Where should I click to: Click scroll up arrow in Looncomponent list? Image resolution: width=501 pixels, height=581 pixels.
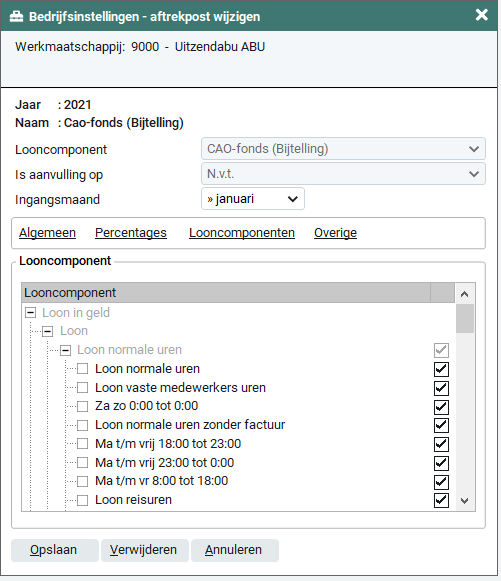point(465,294)
